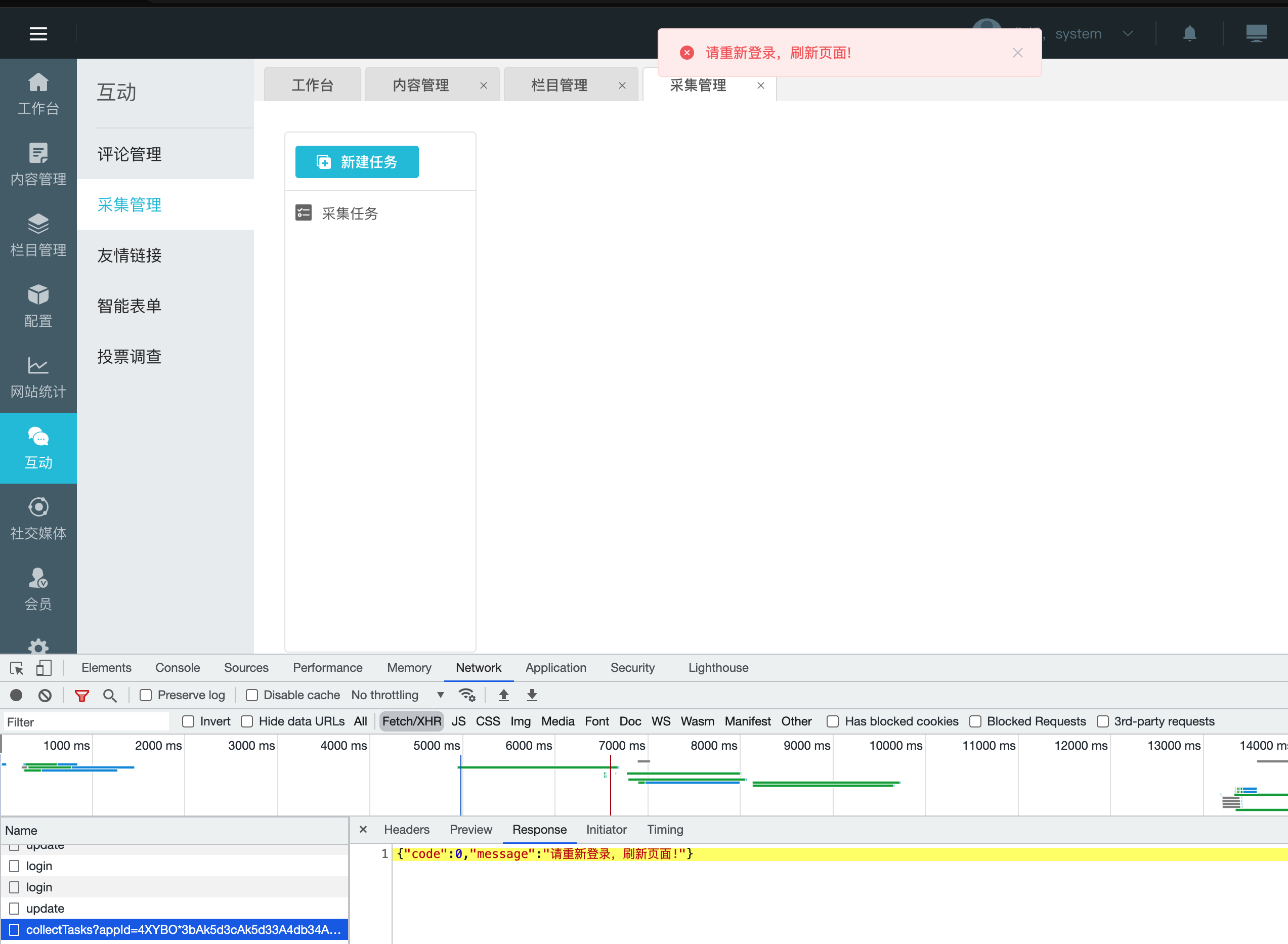Image resolution: width=1288 pixels, height=944 pixels.
Task: Toggle the device toolbar icon
Action: coord(44,668)
